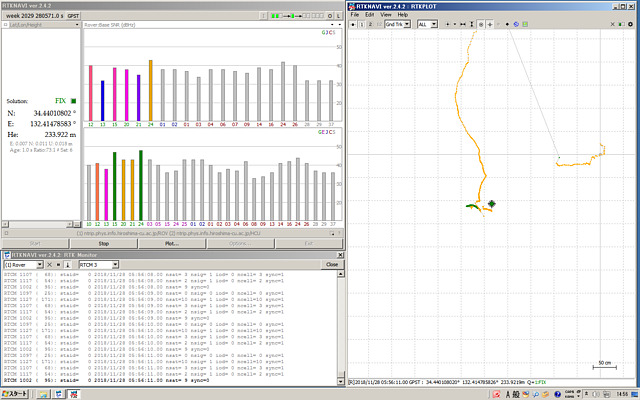Viewport: 640px width, 400px height.
Task: Toggle the GPST time format button
Action: pos(73,16)
